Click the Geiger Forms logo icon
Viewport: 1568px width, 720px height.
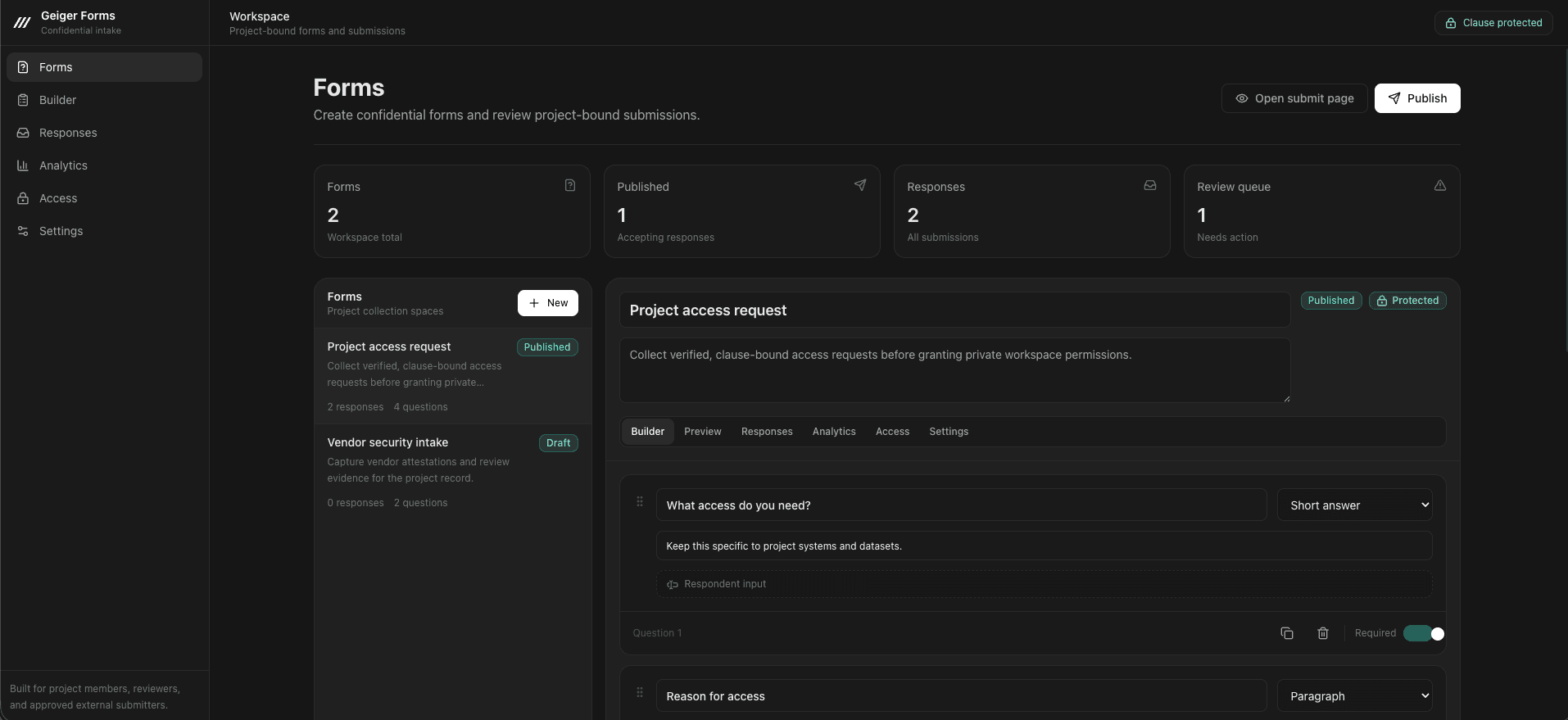click(x=22, y=23)
